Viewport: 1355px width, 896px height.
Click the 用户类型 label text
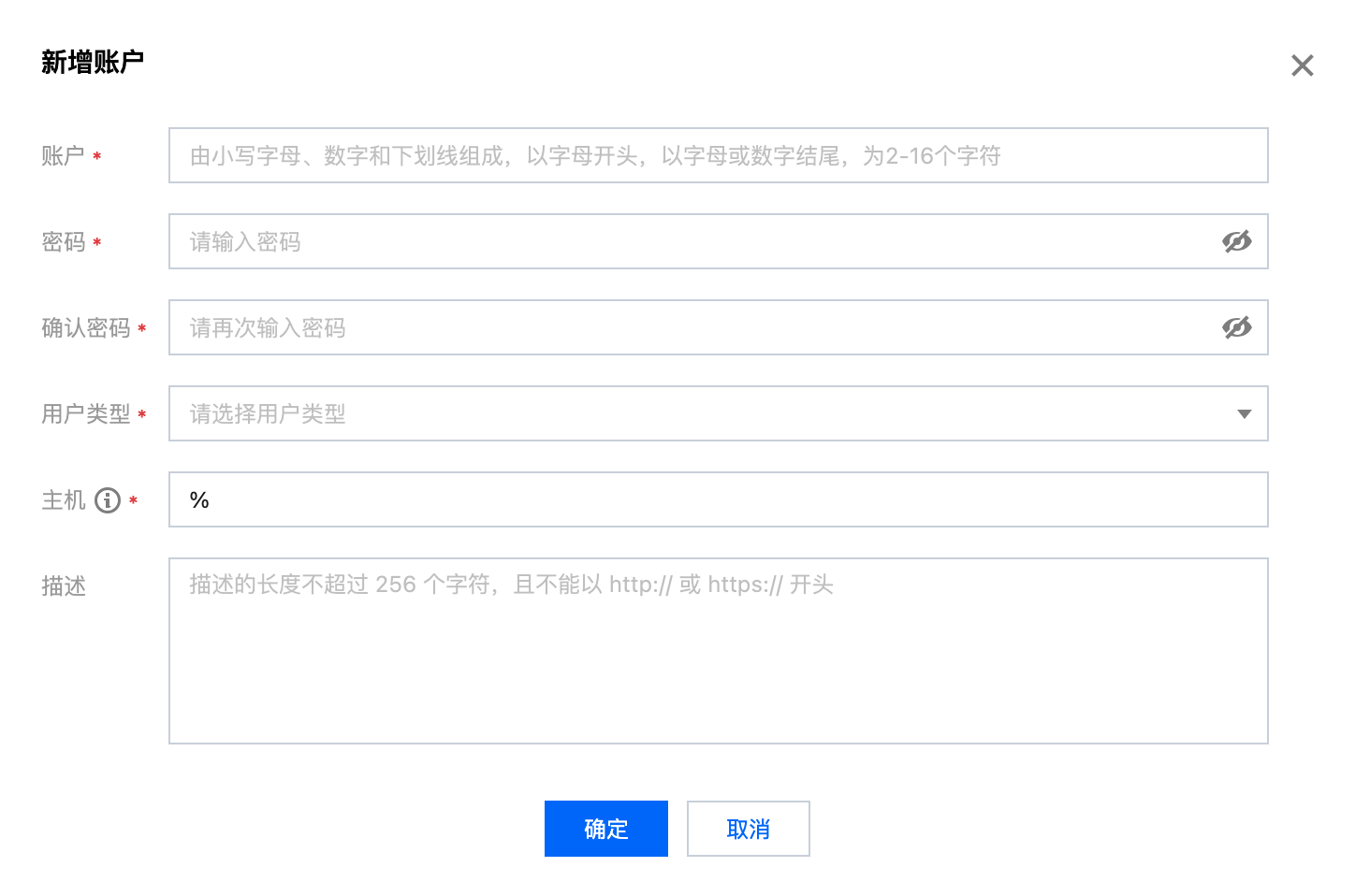tap(85, 414)
